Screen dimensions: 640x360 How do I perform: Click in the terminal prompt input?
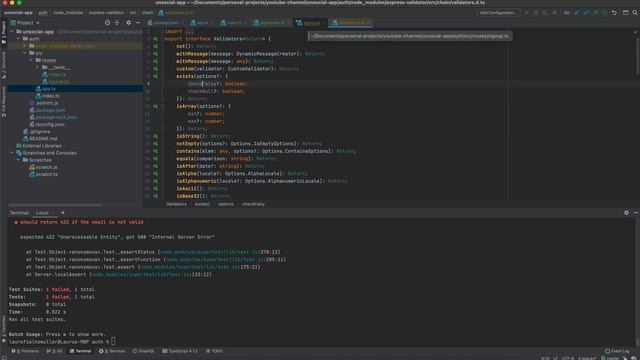(x=113, y=342)
